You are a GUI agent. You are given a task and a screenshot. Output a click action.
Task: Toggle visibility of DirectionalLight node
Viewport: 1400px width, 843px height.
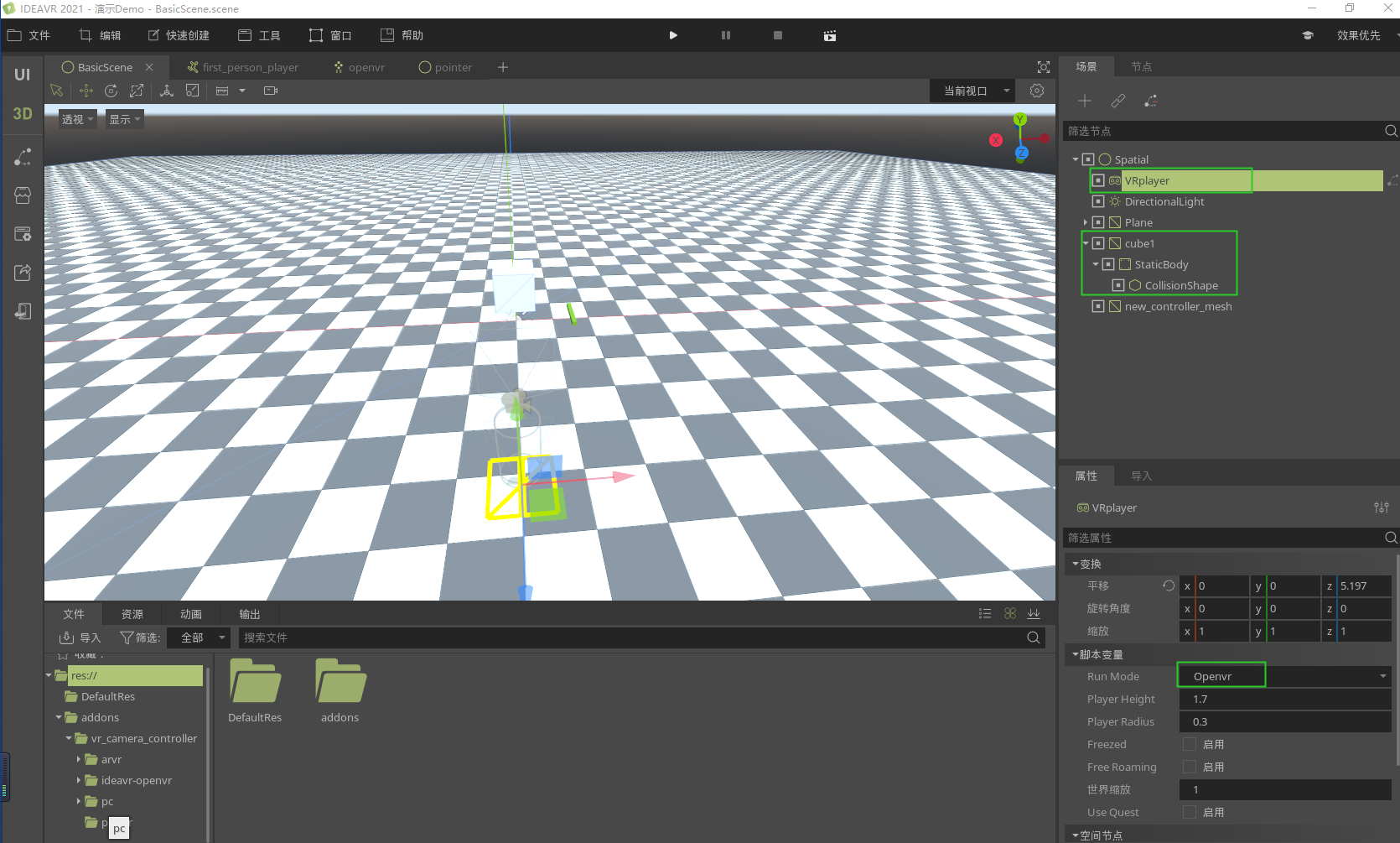[1098, 201]
